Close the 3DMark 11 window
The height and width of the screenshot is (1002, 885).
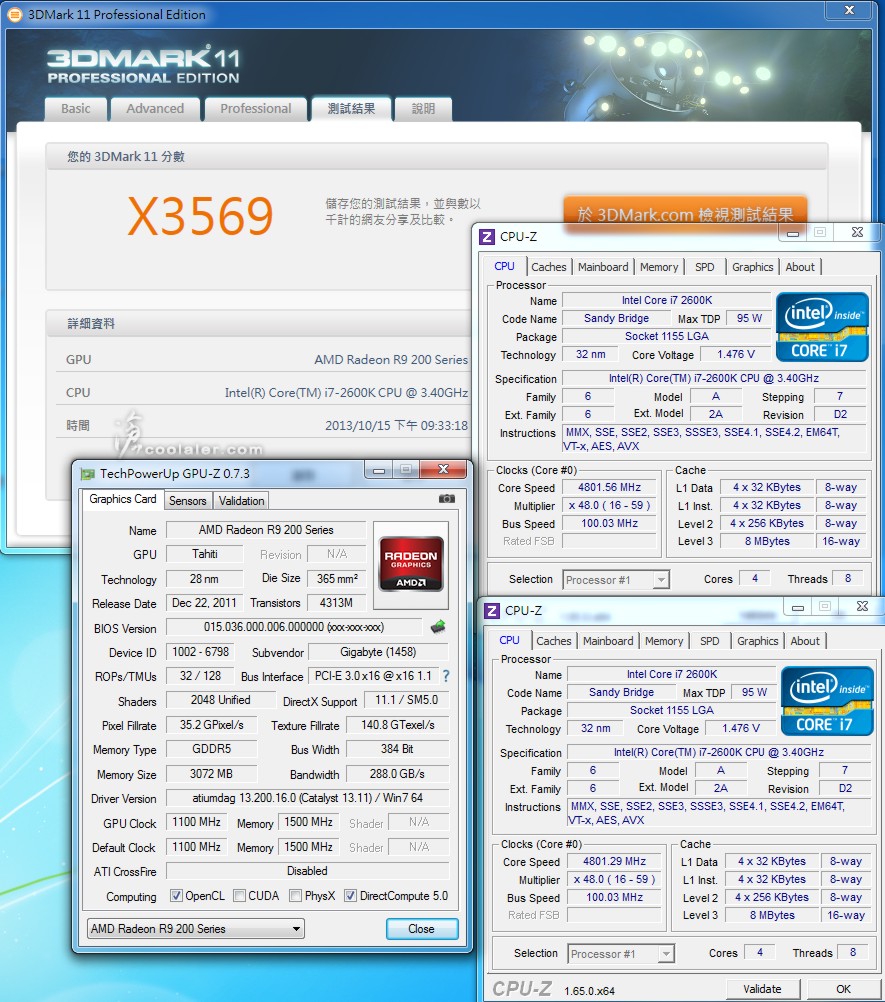click(x=849, y=10)
